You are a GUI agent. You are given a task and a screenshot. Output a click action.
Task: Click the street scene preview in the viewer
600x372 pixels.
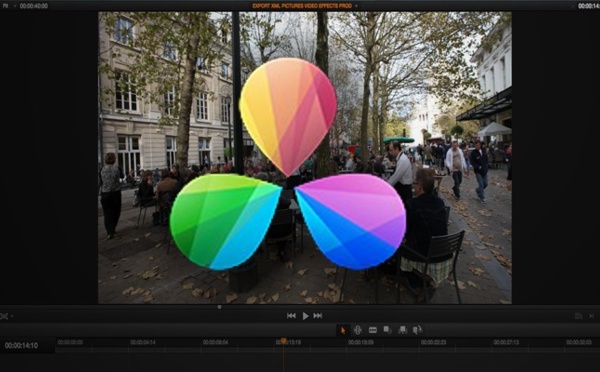(x=305, y=158)
